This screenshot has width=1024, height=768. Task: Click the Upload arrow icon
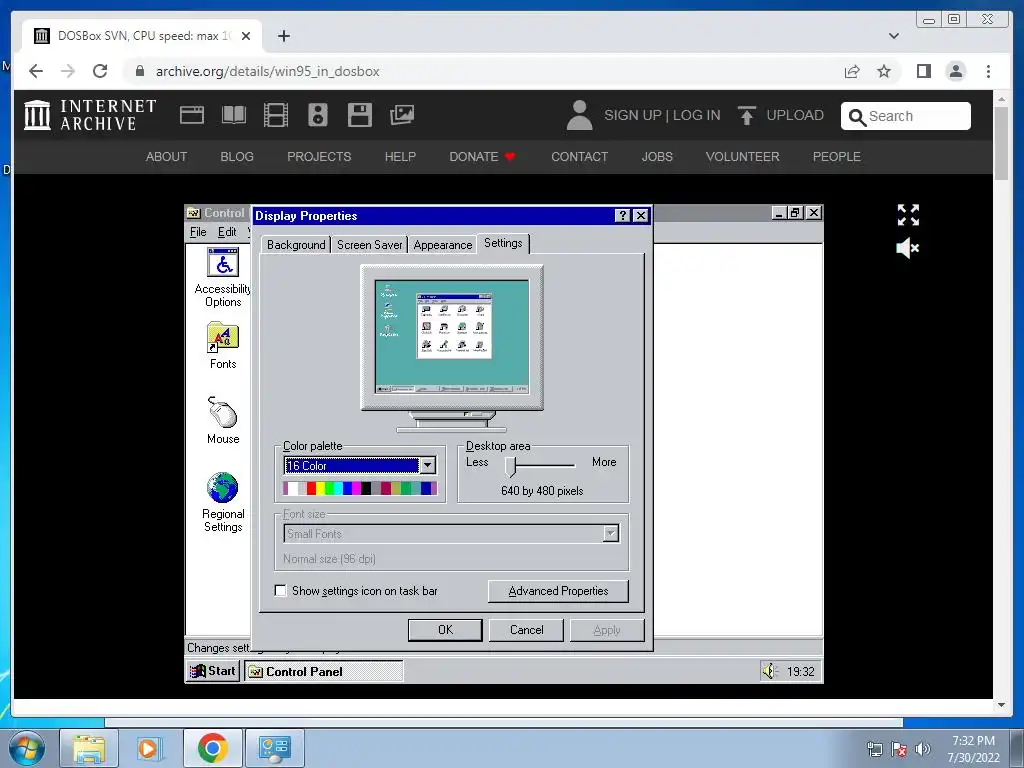coord(746,115)
